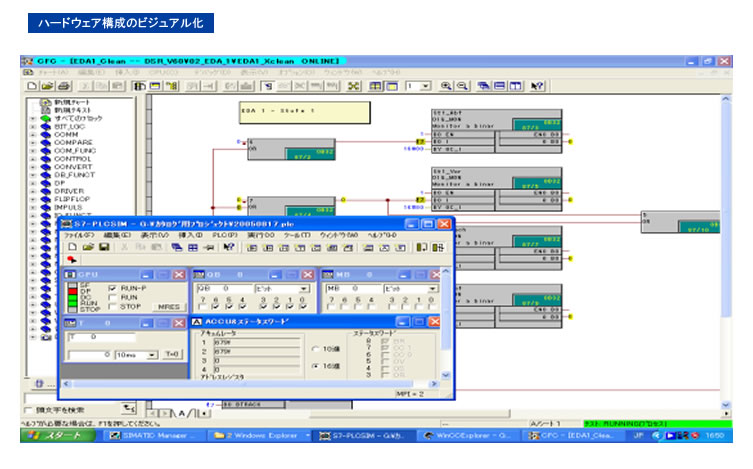Open format dropdown in MB window
The height and width of the screenshot is (469, 753).
pos(432,289)
